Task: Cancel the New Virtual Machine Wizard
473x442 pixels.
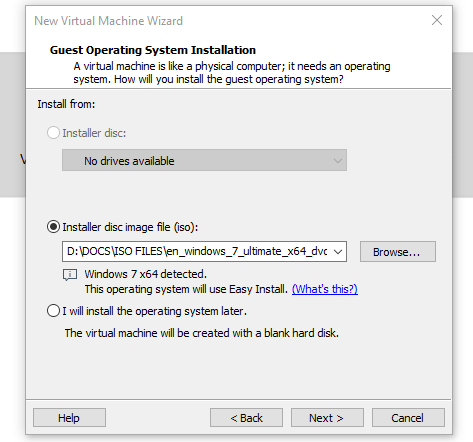Action: click(x=408, y=418)
